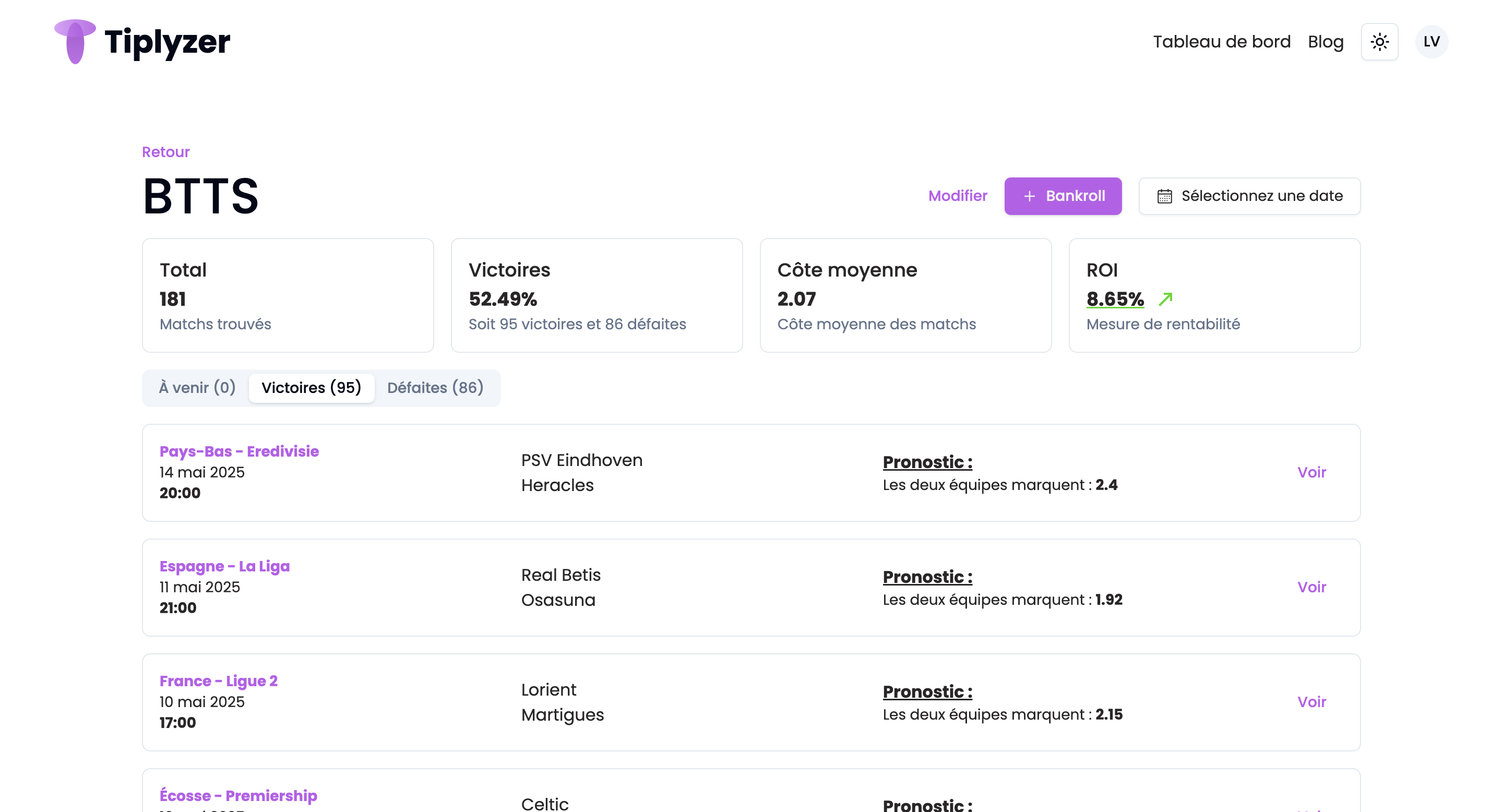Click Voir for PSV Eindhoven match
The width and height of the screenshot is (1503, 812).
tap(1311, 472)
